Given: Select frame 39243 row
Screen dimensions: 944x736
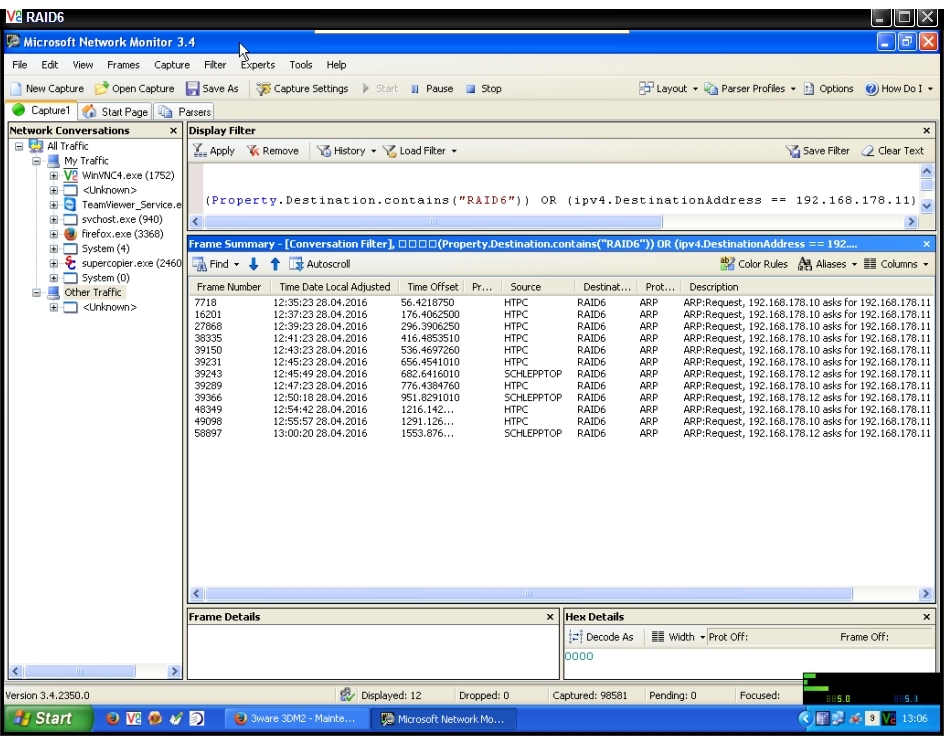Looking at the screenshot, I should point(561,374).
